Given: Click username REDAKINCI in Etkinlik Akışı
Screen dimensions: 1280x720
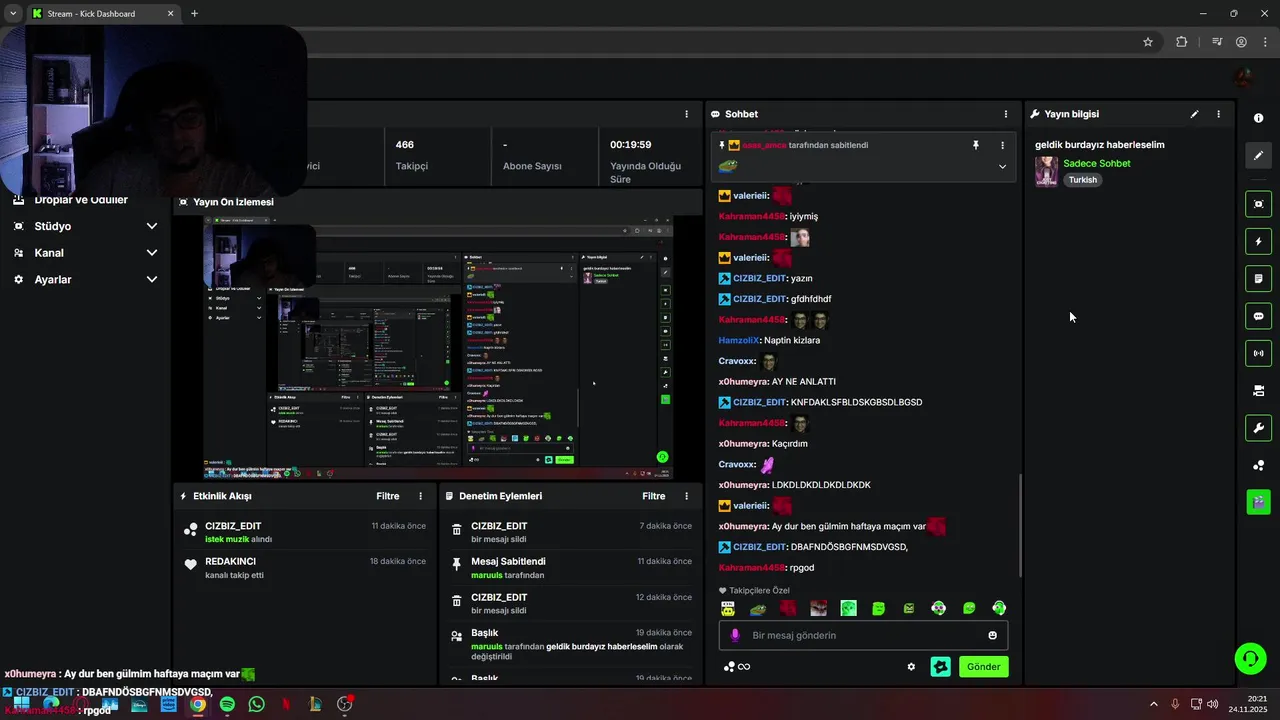Looking at the screenshot, I should click(x=231, y=562).
